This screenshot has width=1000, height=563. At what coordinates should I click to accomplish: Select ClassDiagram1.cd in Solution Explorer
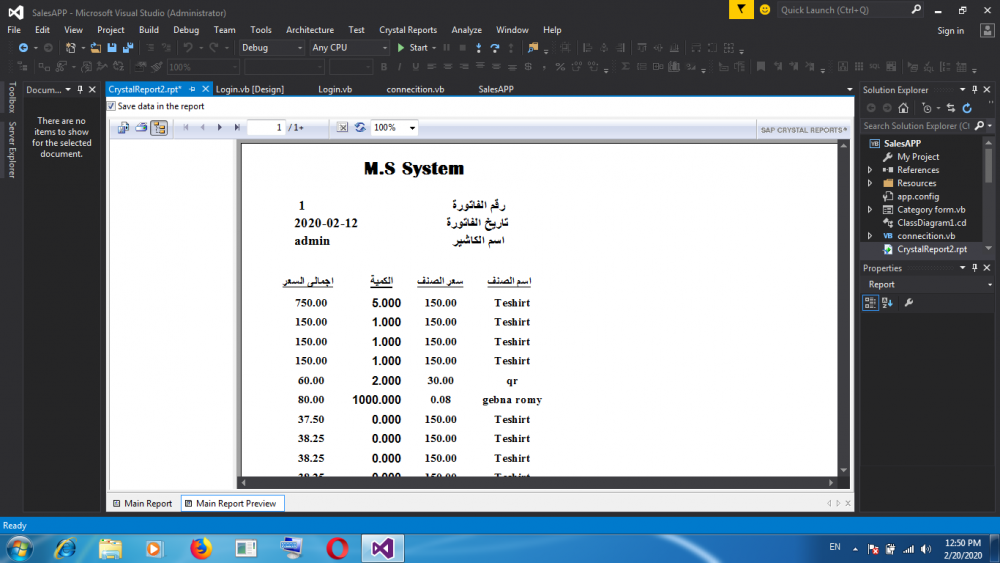(931, 223)
